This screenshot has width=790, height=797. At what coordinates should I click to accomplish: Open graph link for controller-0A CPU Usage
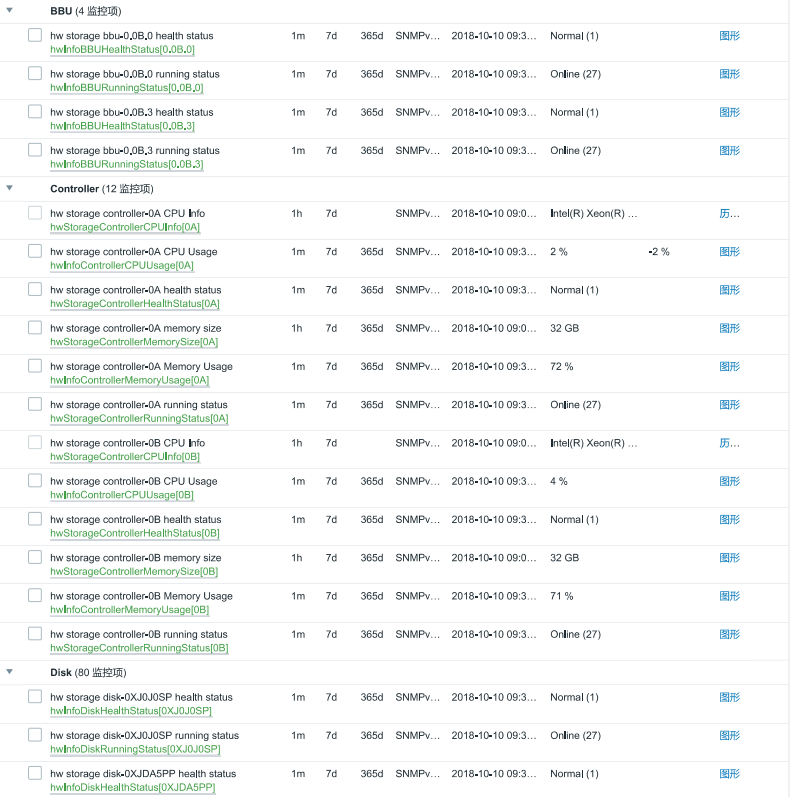(730, 251)
